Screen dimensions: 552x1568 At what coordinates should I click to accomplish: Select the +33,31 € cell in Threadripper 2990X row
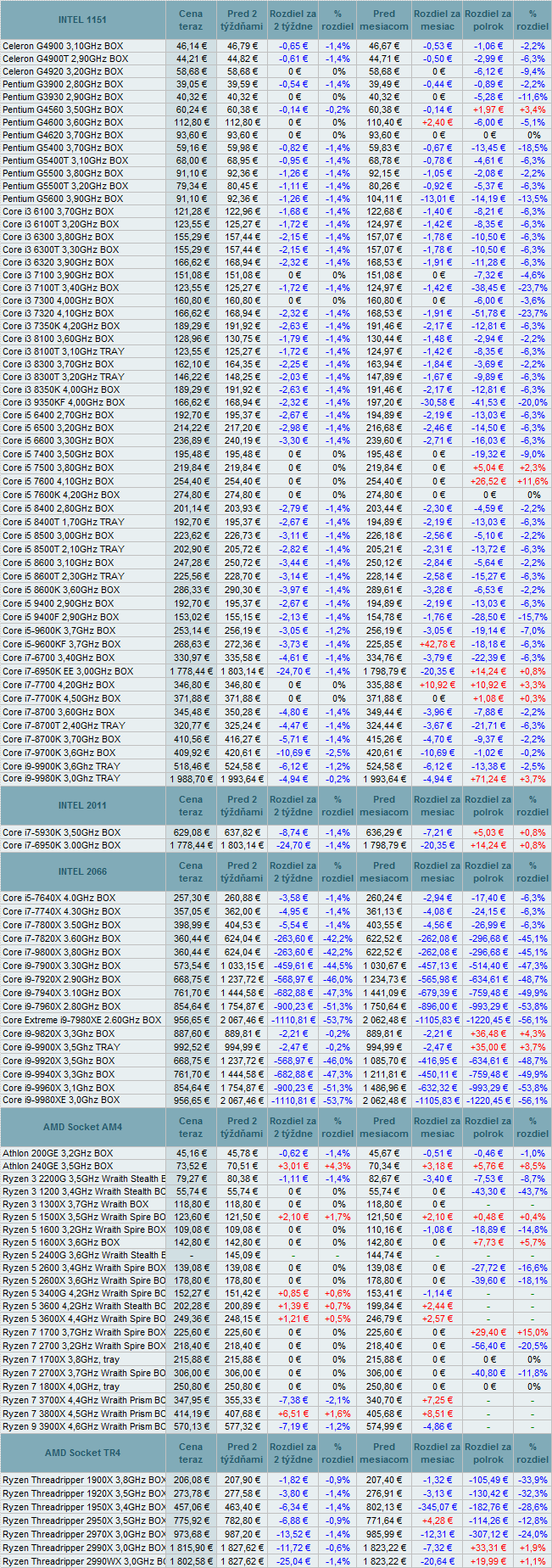(x=488, y=1547)
